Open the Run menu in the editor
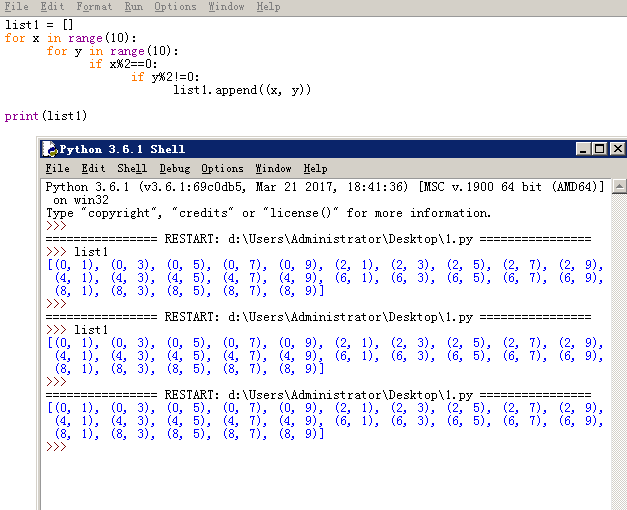This screenshot has height=510, width=627. (x=133, y=7)
